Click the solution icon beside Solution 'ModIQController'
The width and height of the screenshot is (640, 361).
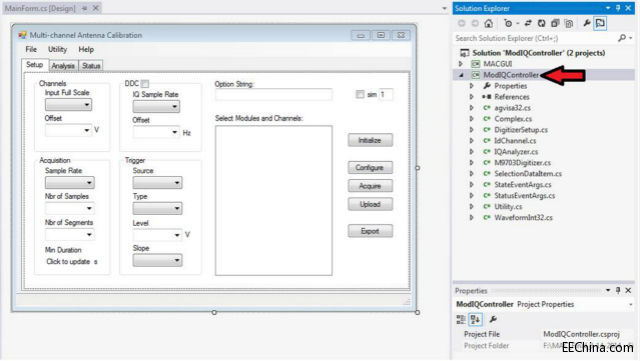464,53
